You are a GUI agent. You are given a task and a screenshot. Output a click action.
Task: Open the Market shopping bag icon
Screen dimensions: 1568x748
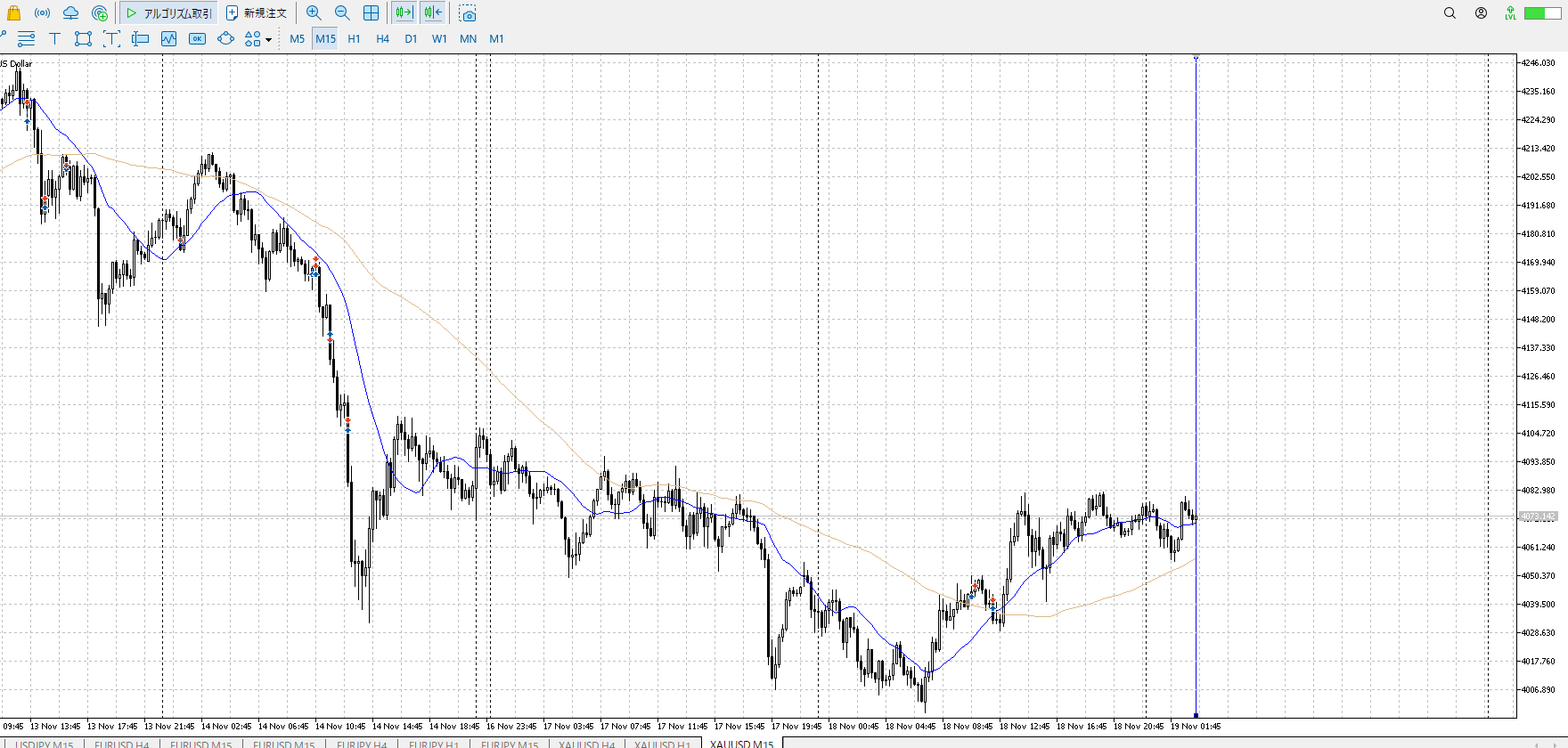click(13, 13)
